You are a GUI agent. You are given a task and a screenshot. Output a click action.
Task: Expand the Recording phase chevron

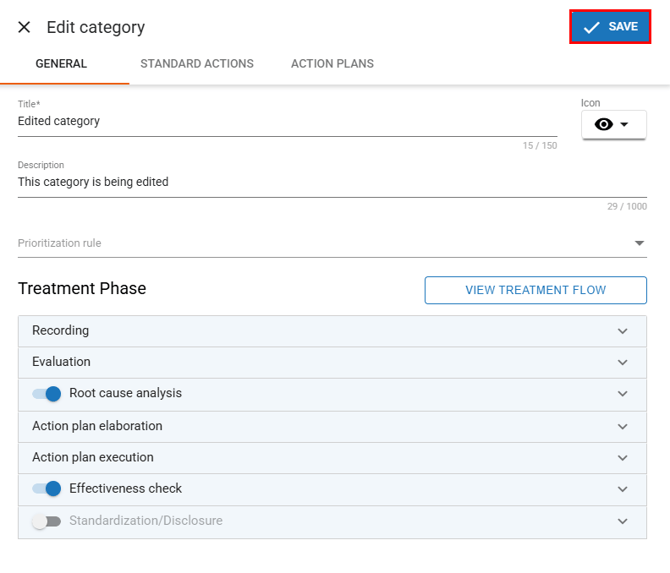click(x=622, y=331)
